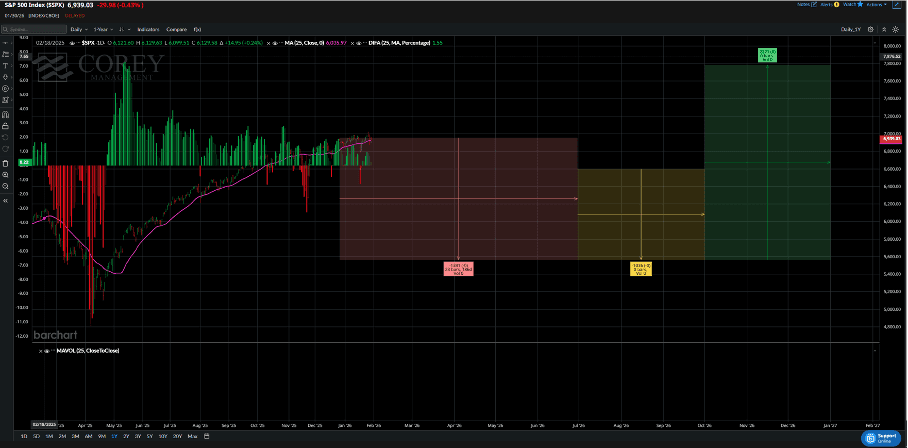Click the collapse header double-arrow icon
The width and height of the screenshot is (908, 448).
coord(884,30)
